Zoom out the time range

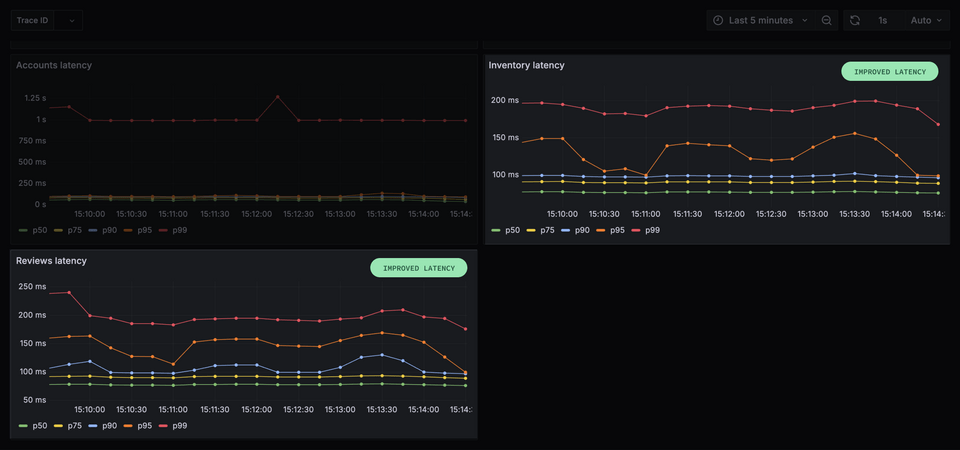(826, 20)
